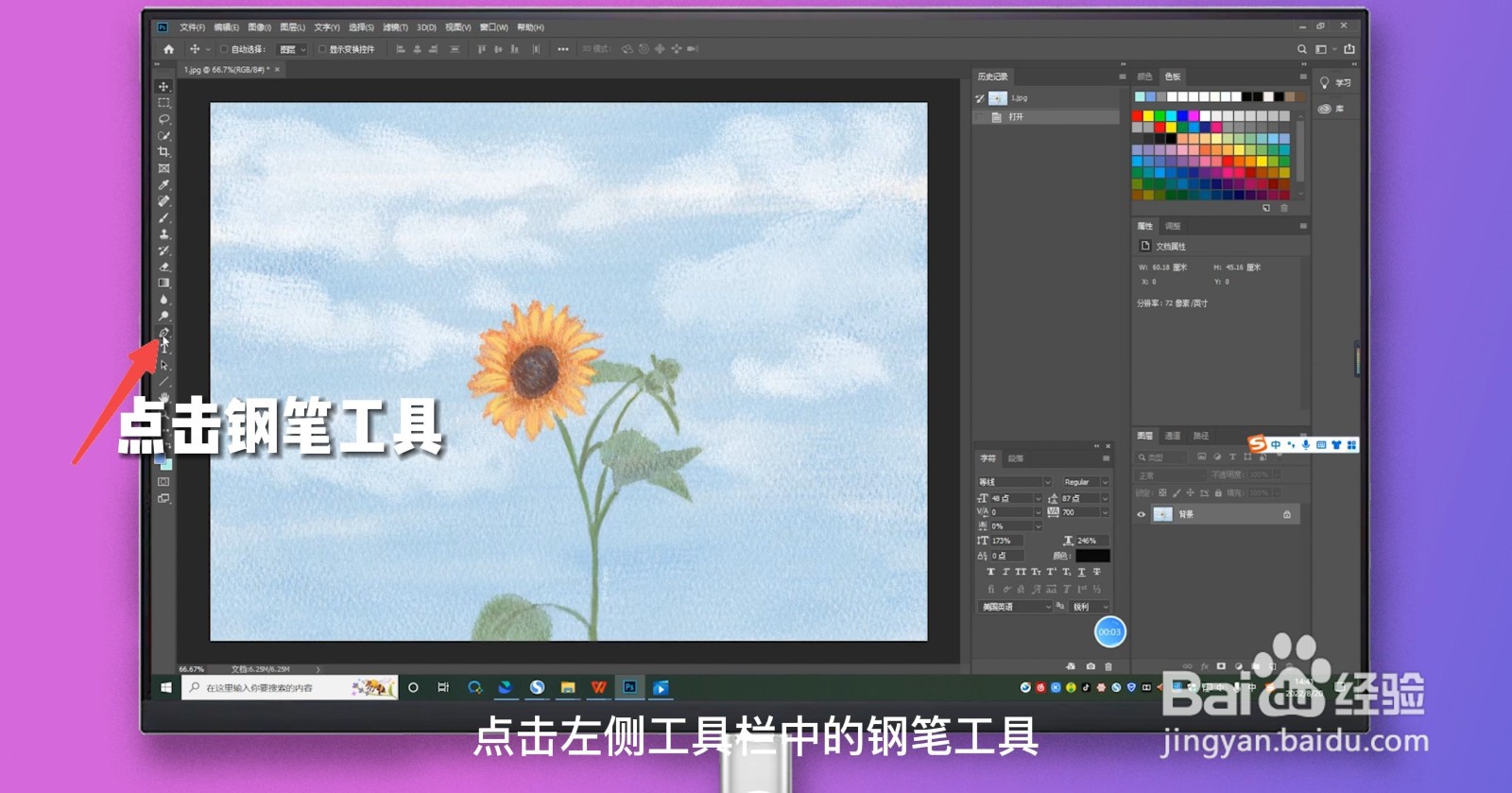Select the Gradient tool
1512x793 pixels.
tap(163, 283)
